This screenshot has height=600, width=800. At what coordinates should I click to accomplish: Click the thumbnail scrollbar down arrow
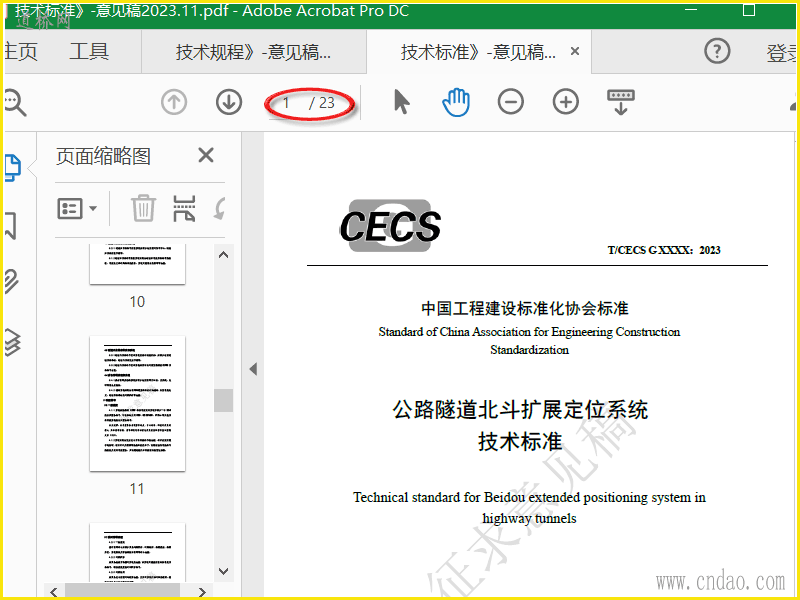tap(223, 571)
